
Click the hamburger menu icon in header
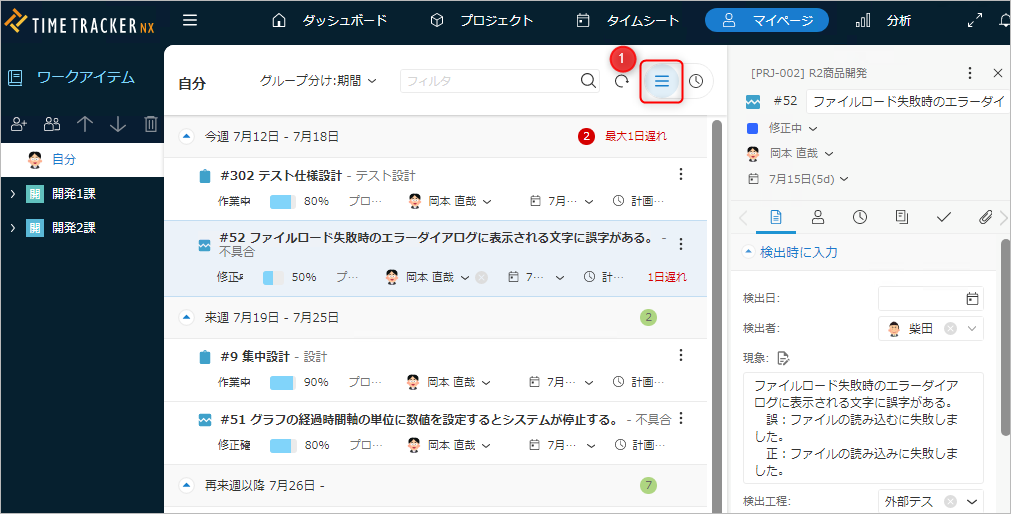pyautogui.click(x=190, y=20)
